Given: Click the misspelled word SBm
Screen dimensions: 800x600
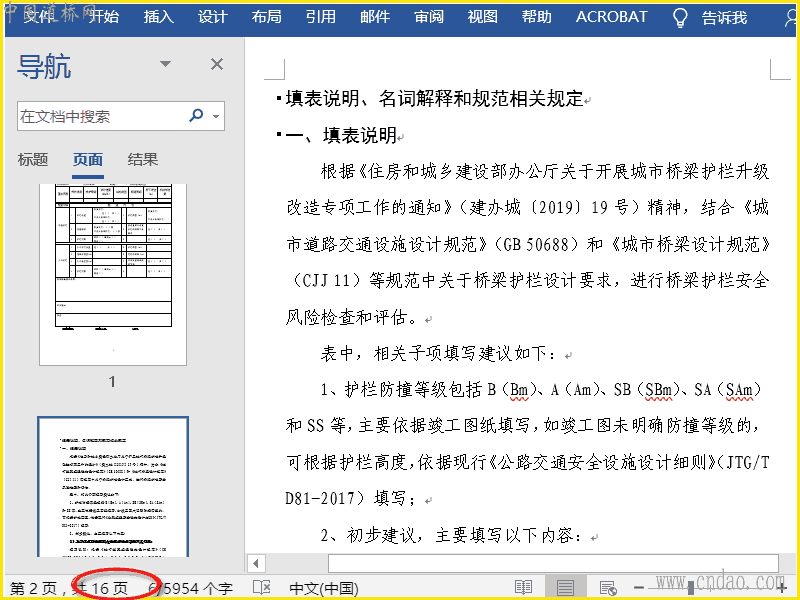Looking at the screenshot, I should [658, 390].
